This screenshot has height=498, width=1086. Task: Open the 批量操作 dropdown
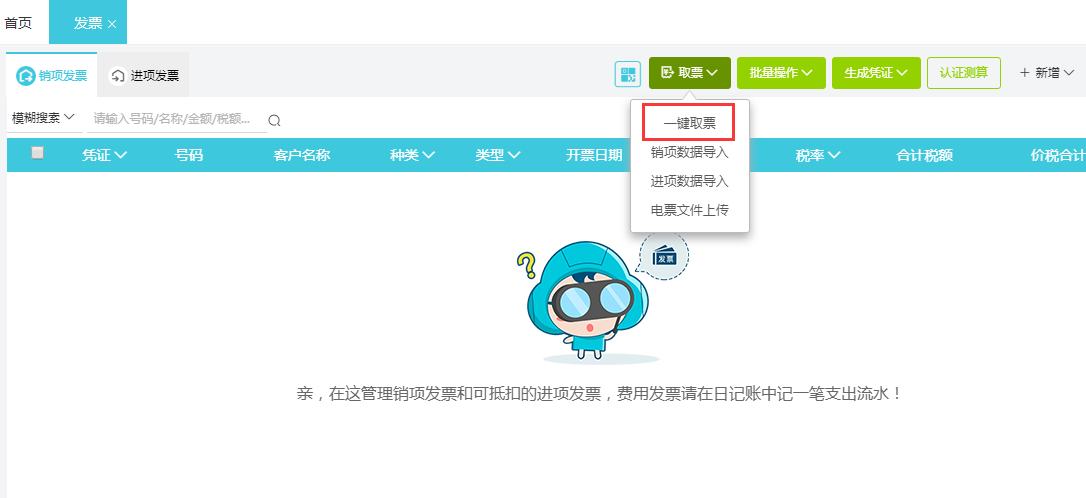point(781,73)
